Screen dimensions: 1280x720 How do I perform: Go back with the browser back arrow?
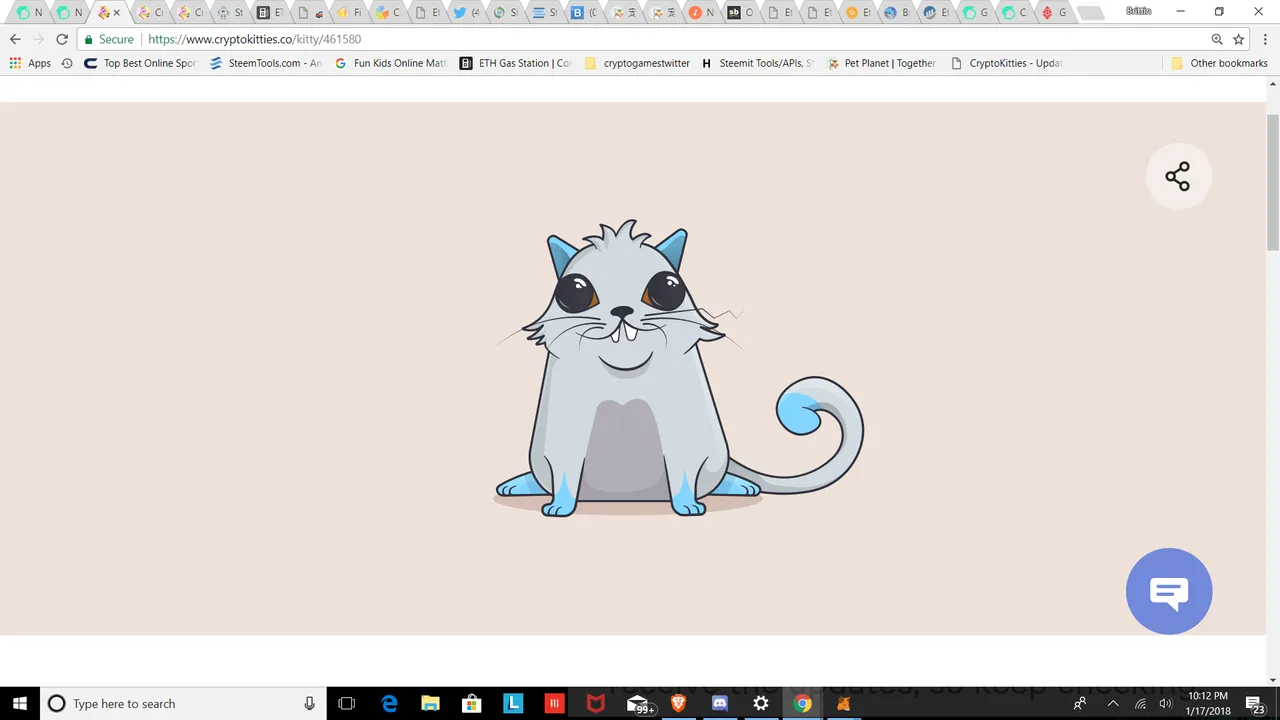tap(15, 39)
